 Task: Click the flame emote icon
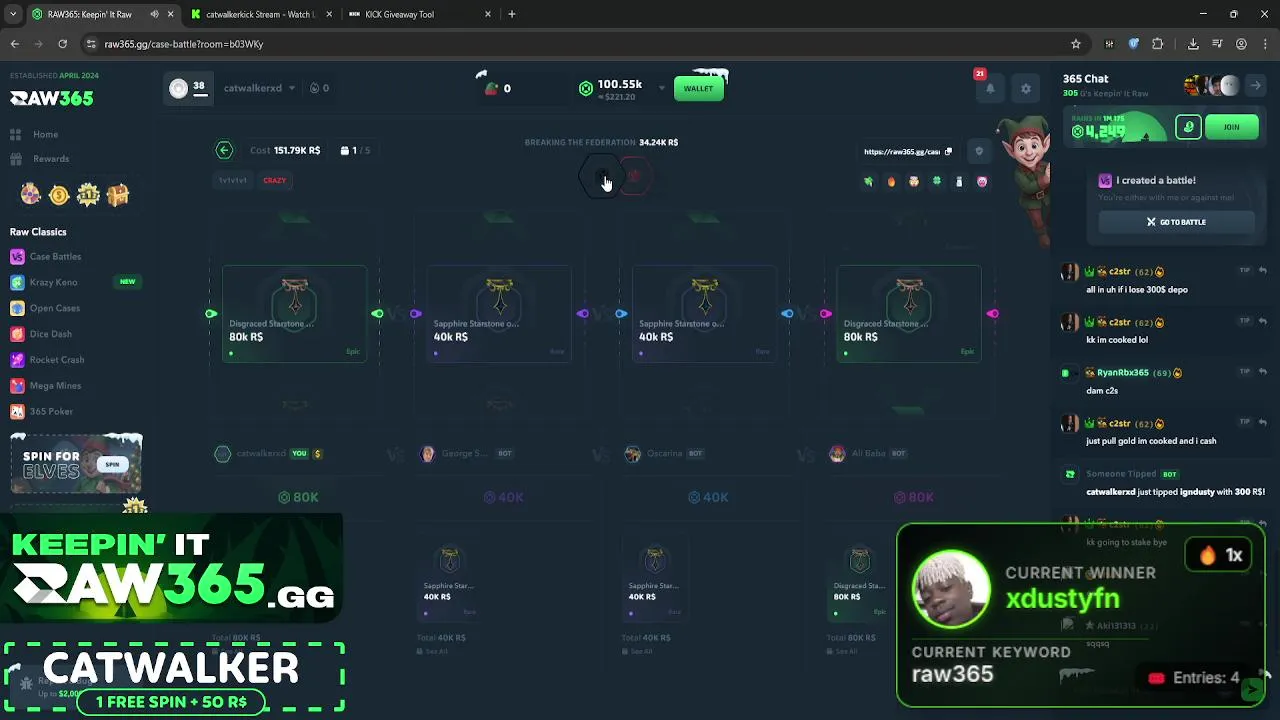tap(891, 181)
